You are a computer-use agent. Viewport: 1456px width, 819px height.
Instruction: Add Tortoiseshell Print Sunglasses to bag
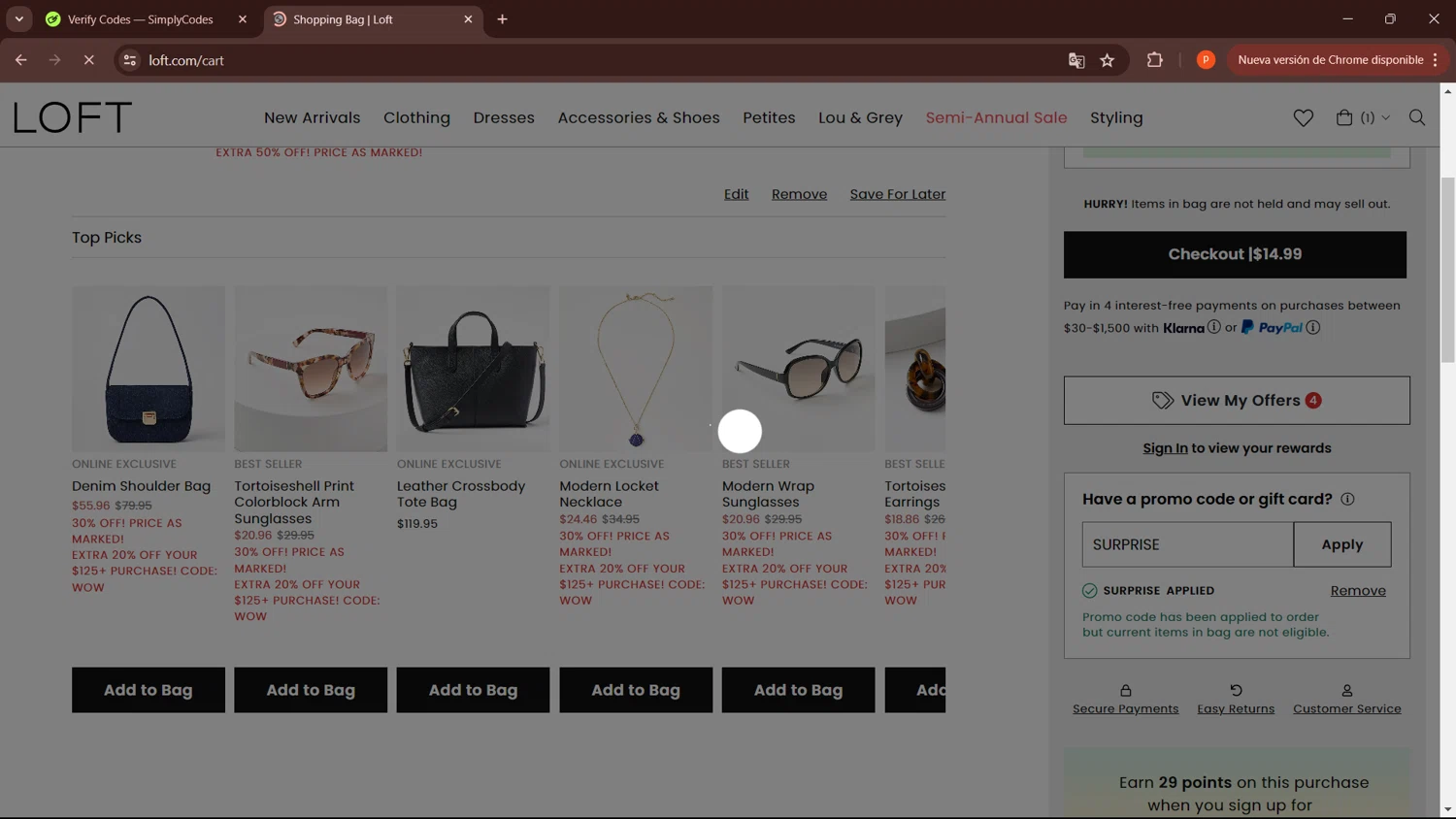pos(311,690)
